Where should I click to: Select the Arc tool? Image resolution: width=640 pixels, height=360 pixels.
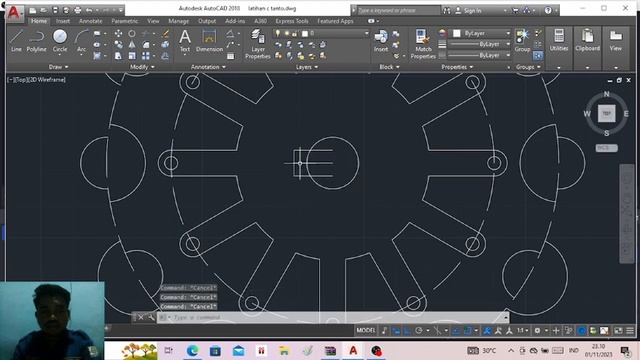click(81, 40)
